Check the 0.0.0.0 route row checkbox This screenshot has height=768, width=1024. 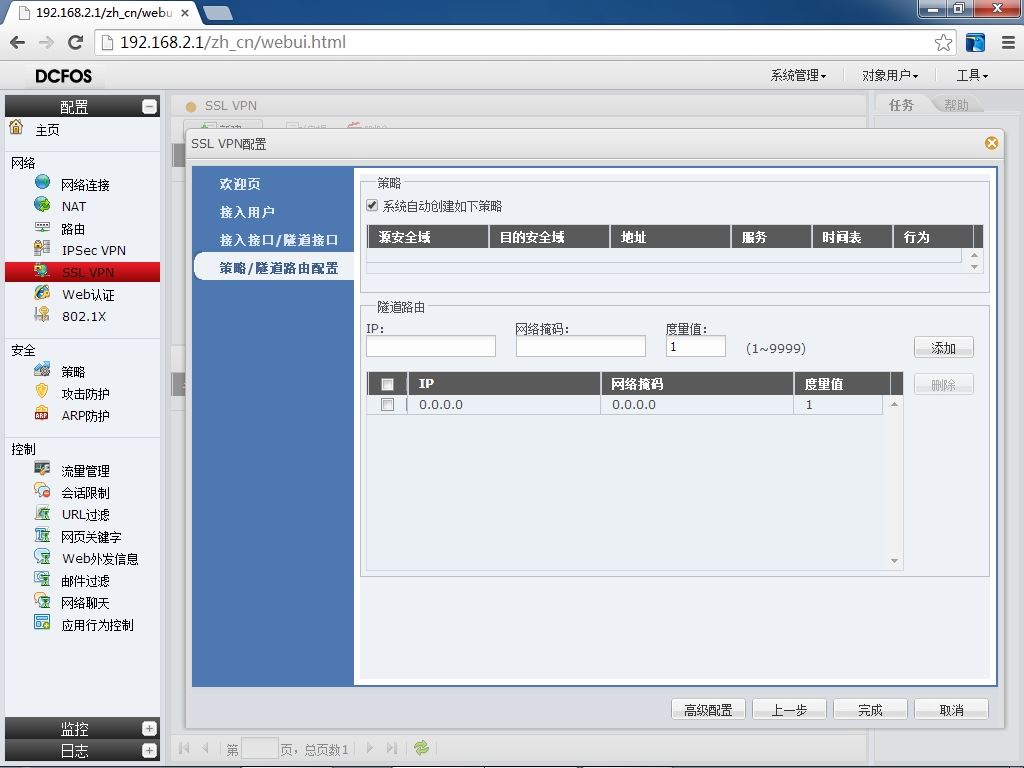pos(387,405)
